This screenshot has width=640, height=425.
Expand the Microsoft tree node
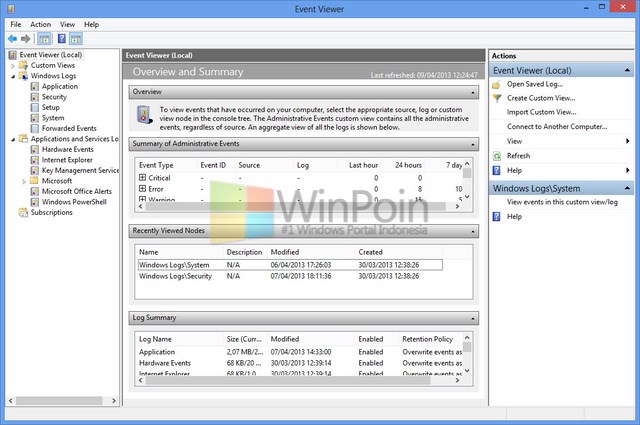tap(24, 181)
